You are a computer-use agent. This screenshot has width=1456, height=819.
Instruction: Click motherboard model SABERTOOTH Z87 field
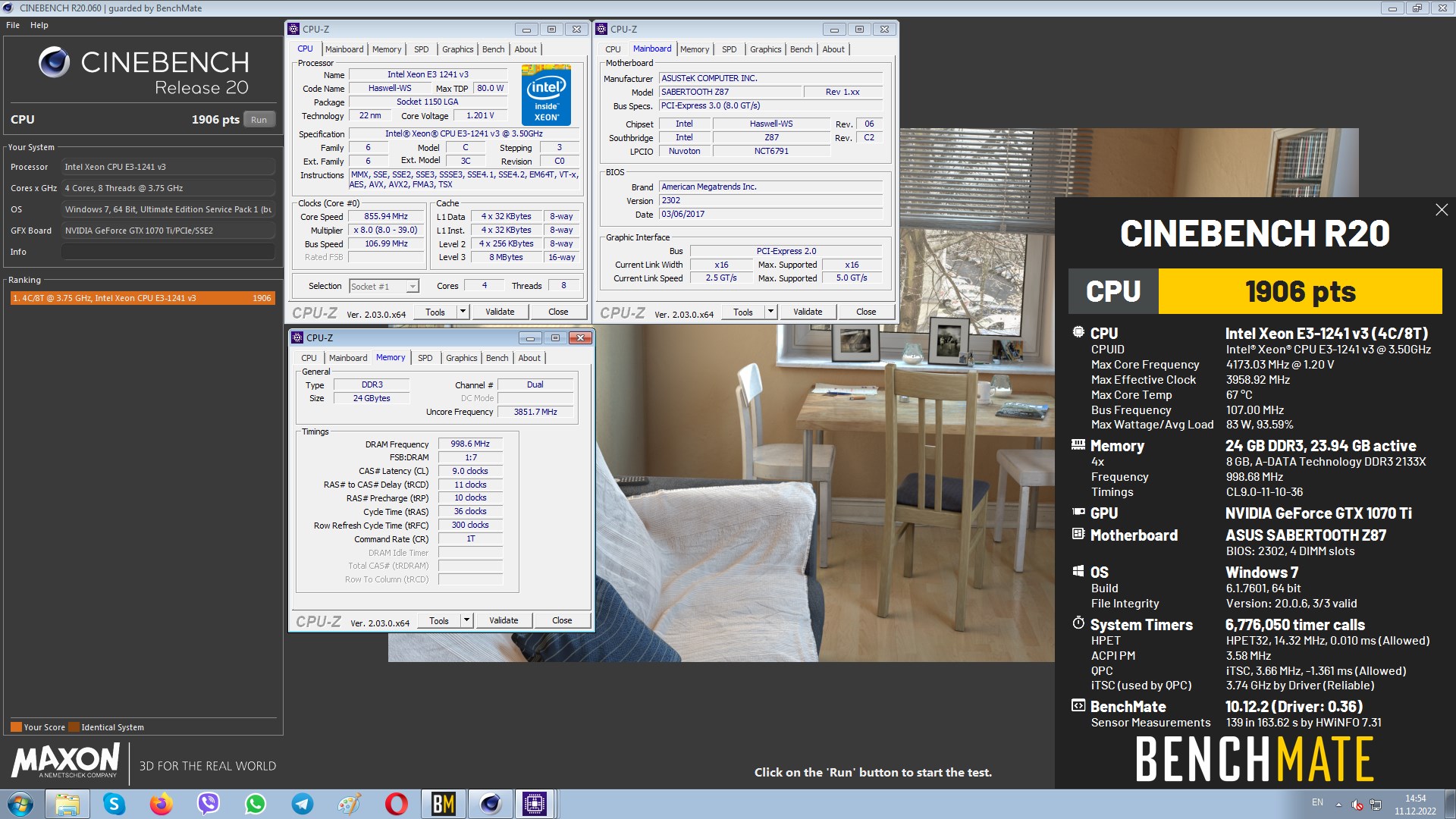tap(730, 92)
